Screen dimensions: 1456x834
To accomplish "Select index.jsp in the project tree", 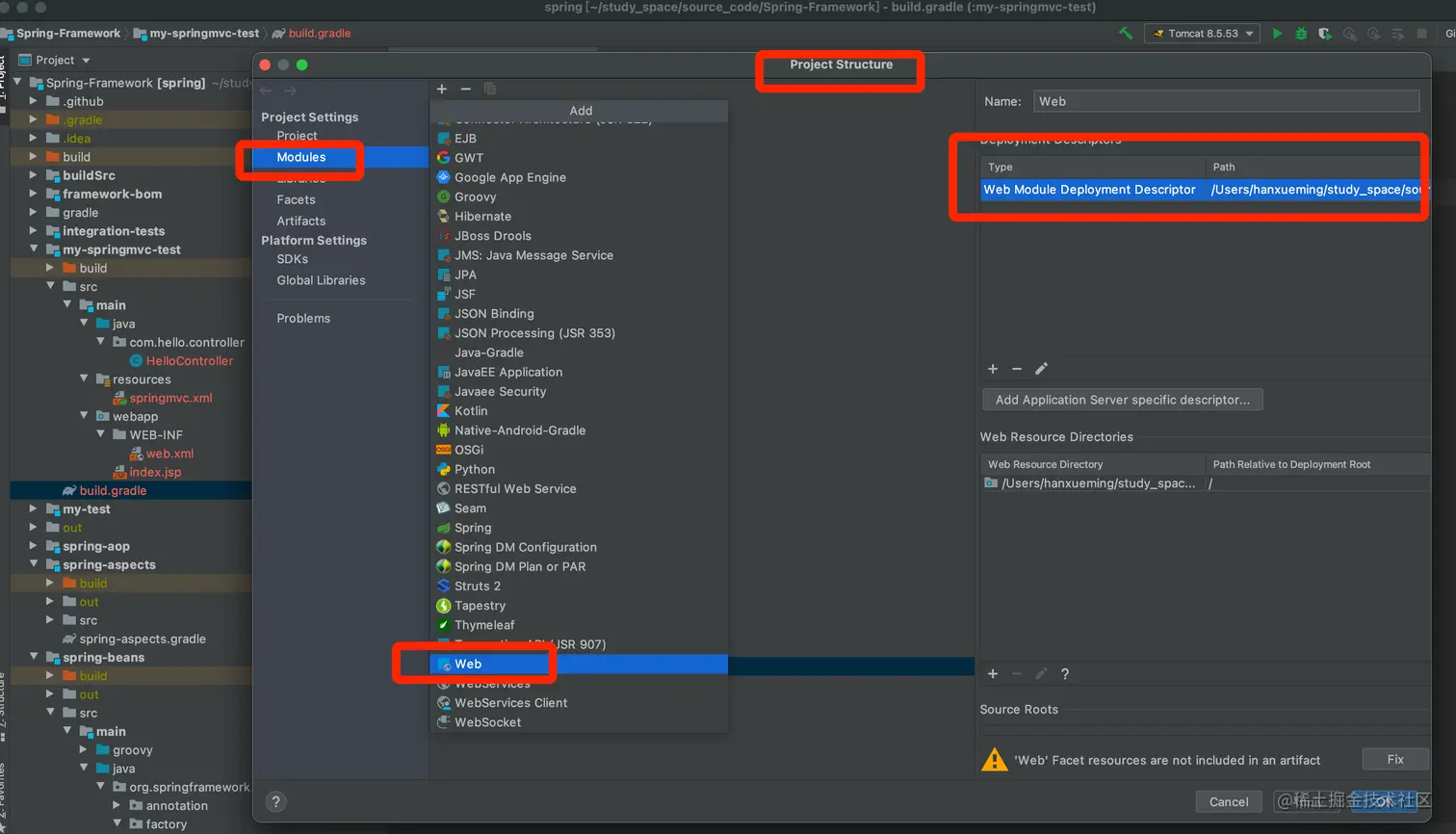I will click(x=155, y=472).
